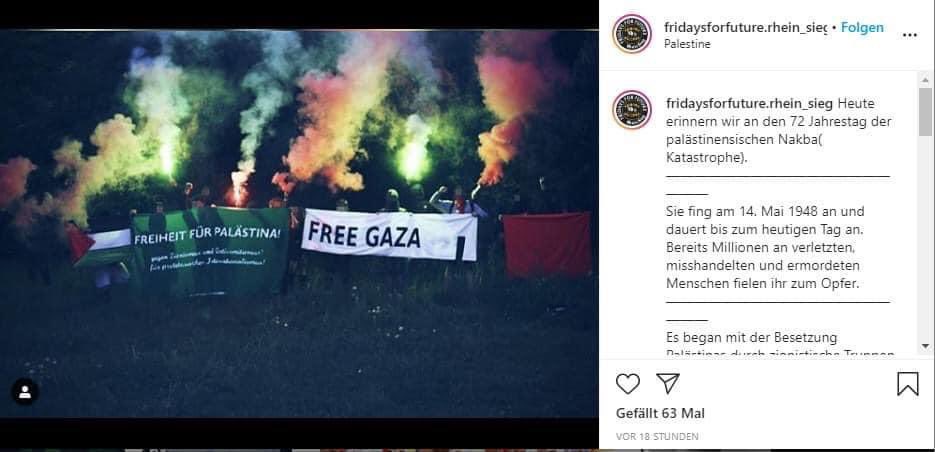Share the post via paper plane icon
Screen dimensions: 935x452
pyautogui.click(x=668, y=383)
